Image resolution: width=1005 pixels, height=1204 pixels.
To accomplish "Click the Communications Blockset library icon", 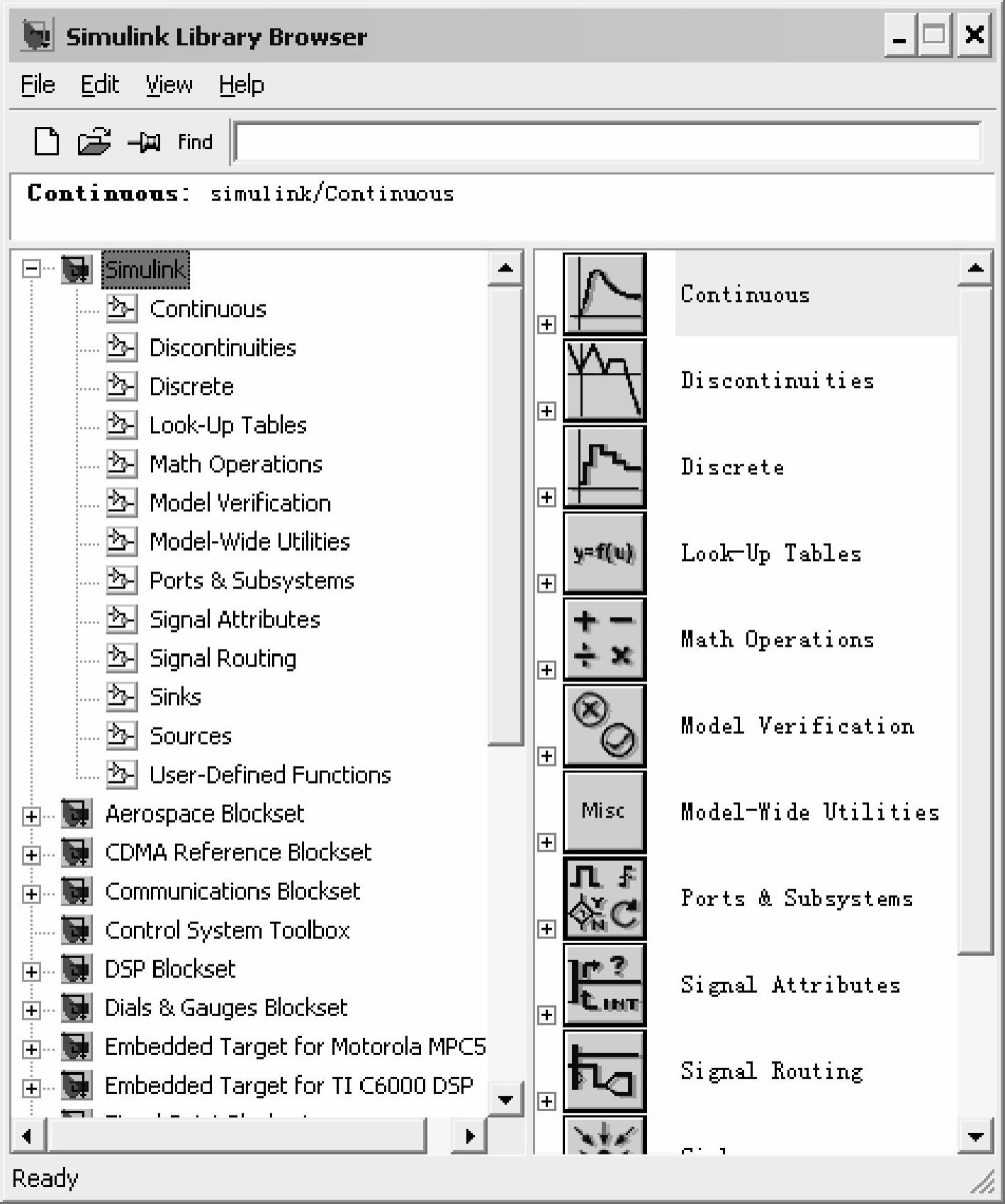I will click(77, 891).
